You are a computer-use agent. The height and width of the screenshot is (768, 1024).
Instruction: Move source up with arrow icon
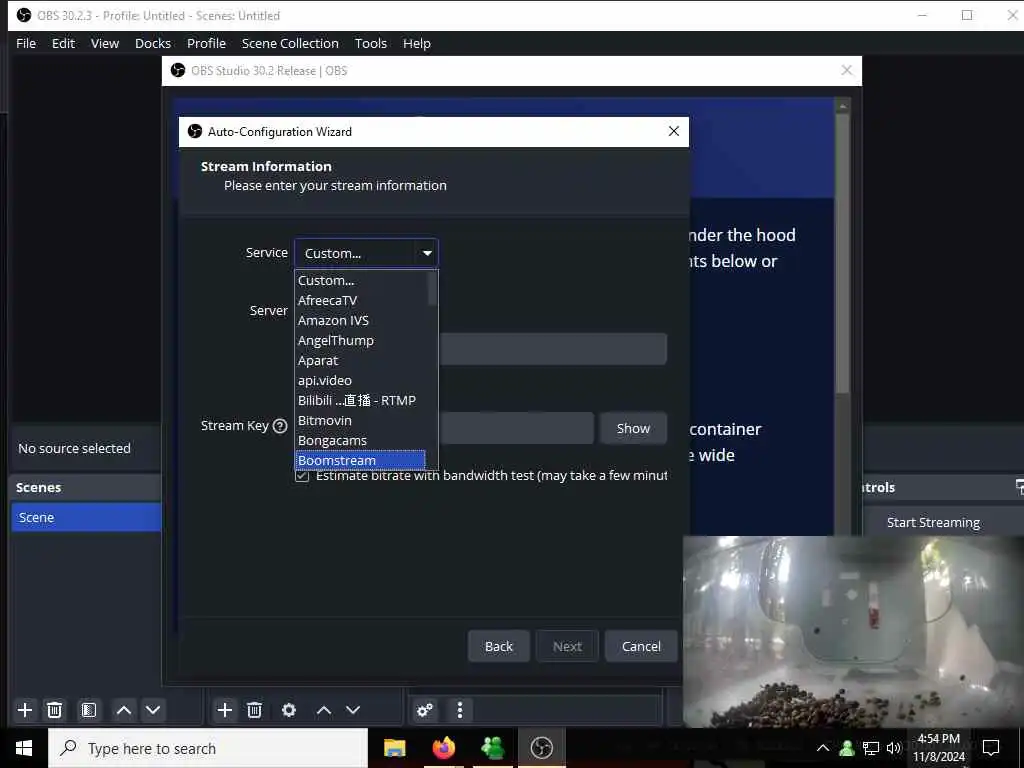click(324, 710)
